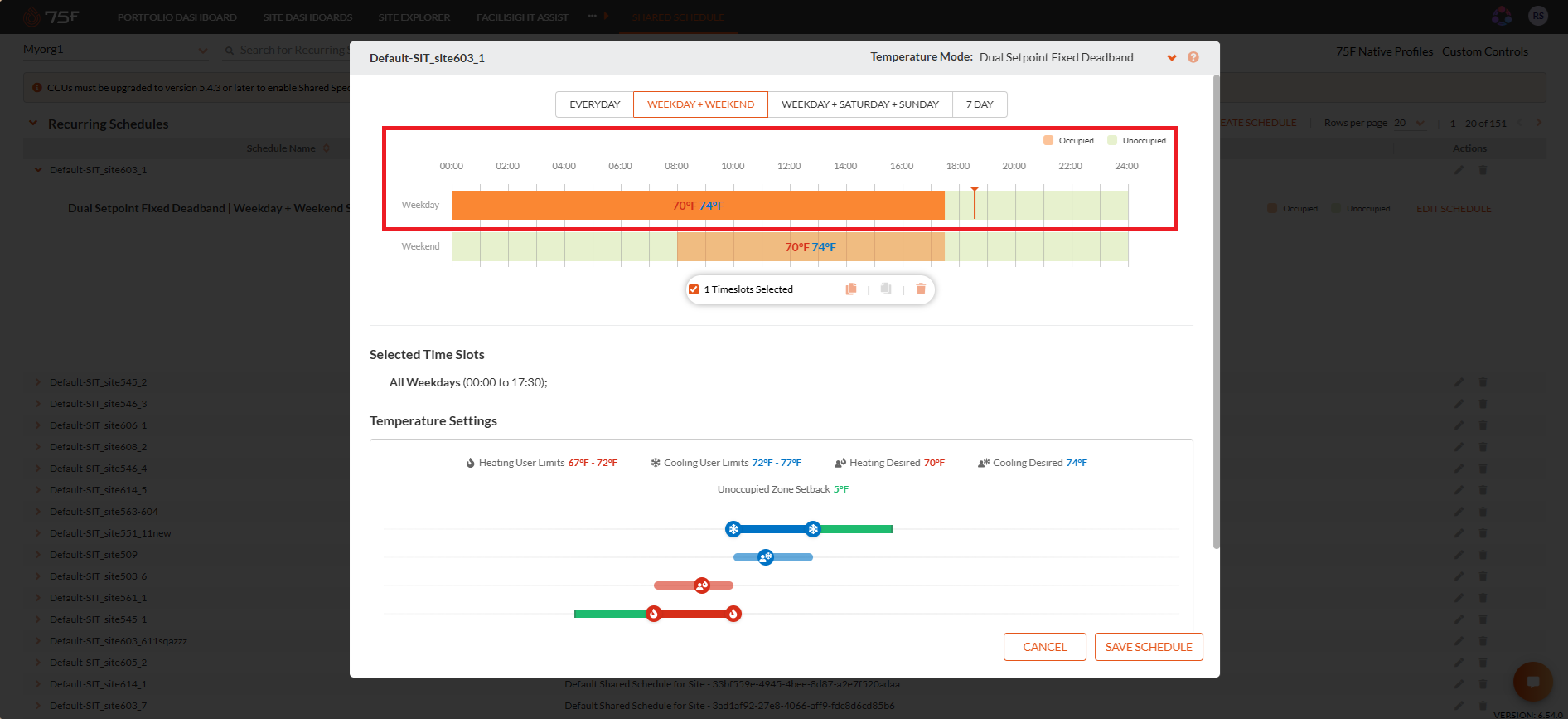1568x719 pixels.
Task: Open the chat support bubble
Action: coord(1532,682)
